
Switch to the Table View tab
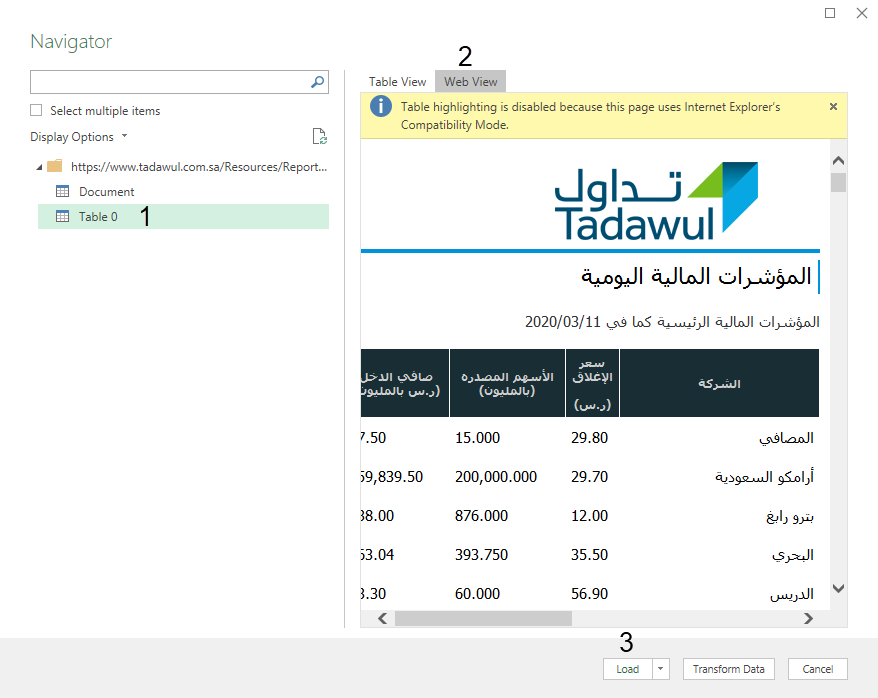(397, 82)
